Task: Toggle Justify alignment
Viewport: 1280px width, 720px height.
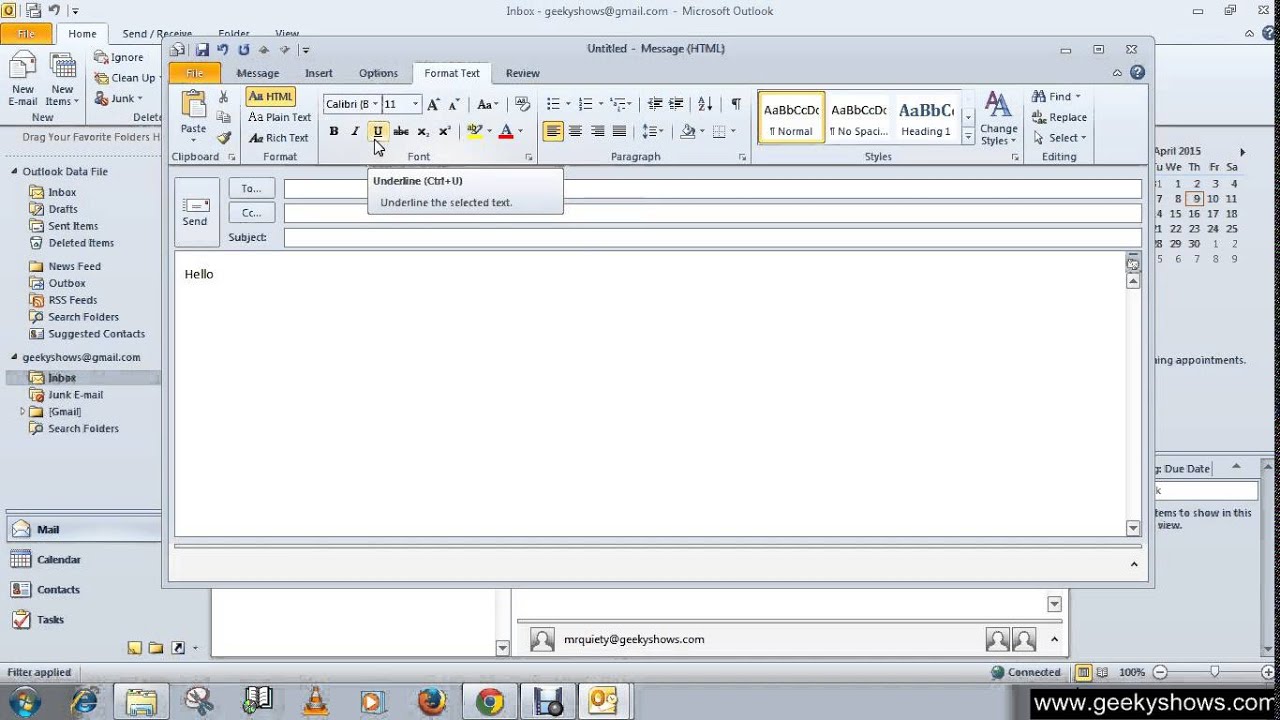Action: click(619, 131)
